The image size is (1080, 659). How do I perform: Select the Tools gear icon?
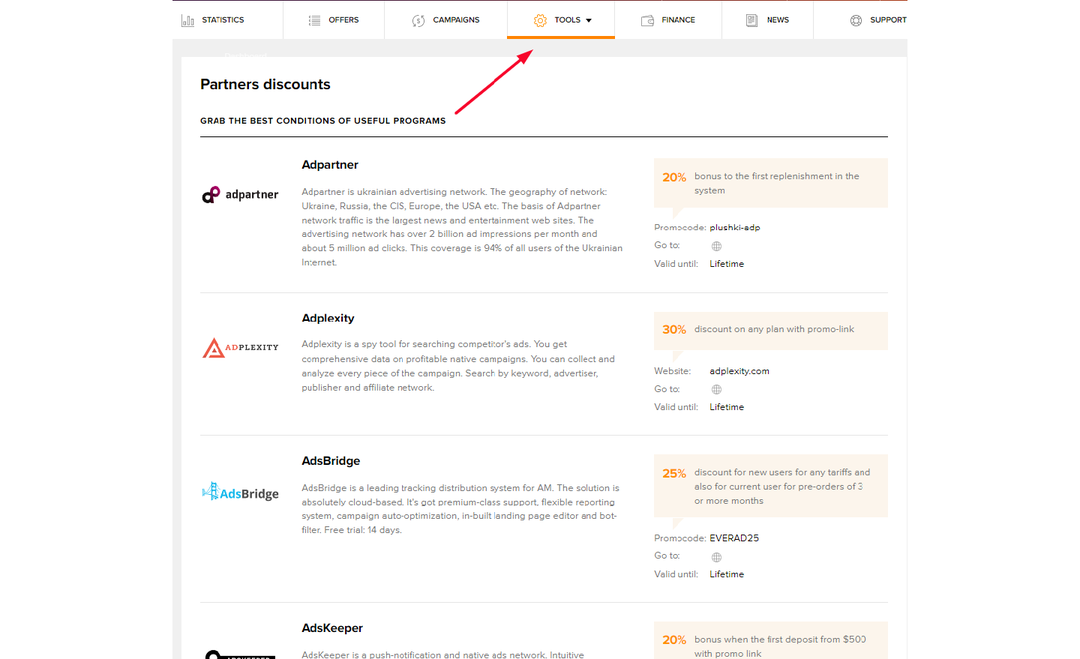(540, 19)
